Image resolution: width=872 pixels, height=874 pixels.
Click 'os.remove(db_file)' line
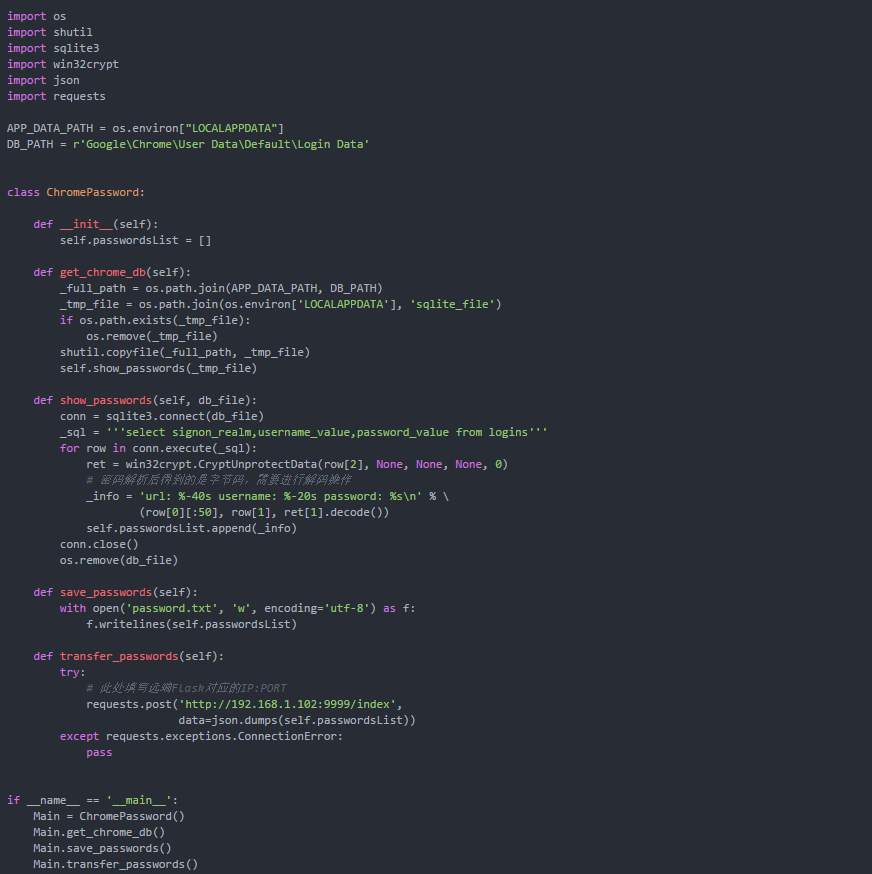(x=119, y=560)
